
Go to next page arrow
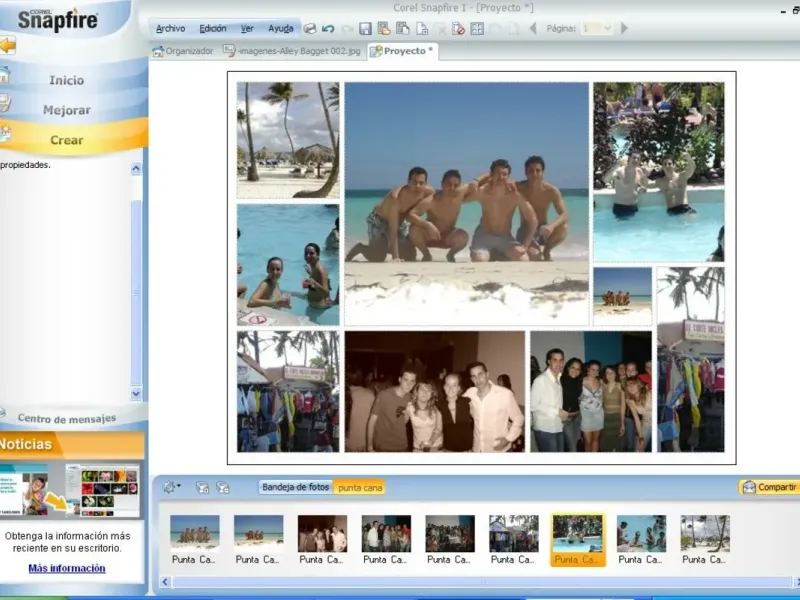tap(625, 29)
